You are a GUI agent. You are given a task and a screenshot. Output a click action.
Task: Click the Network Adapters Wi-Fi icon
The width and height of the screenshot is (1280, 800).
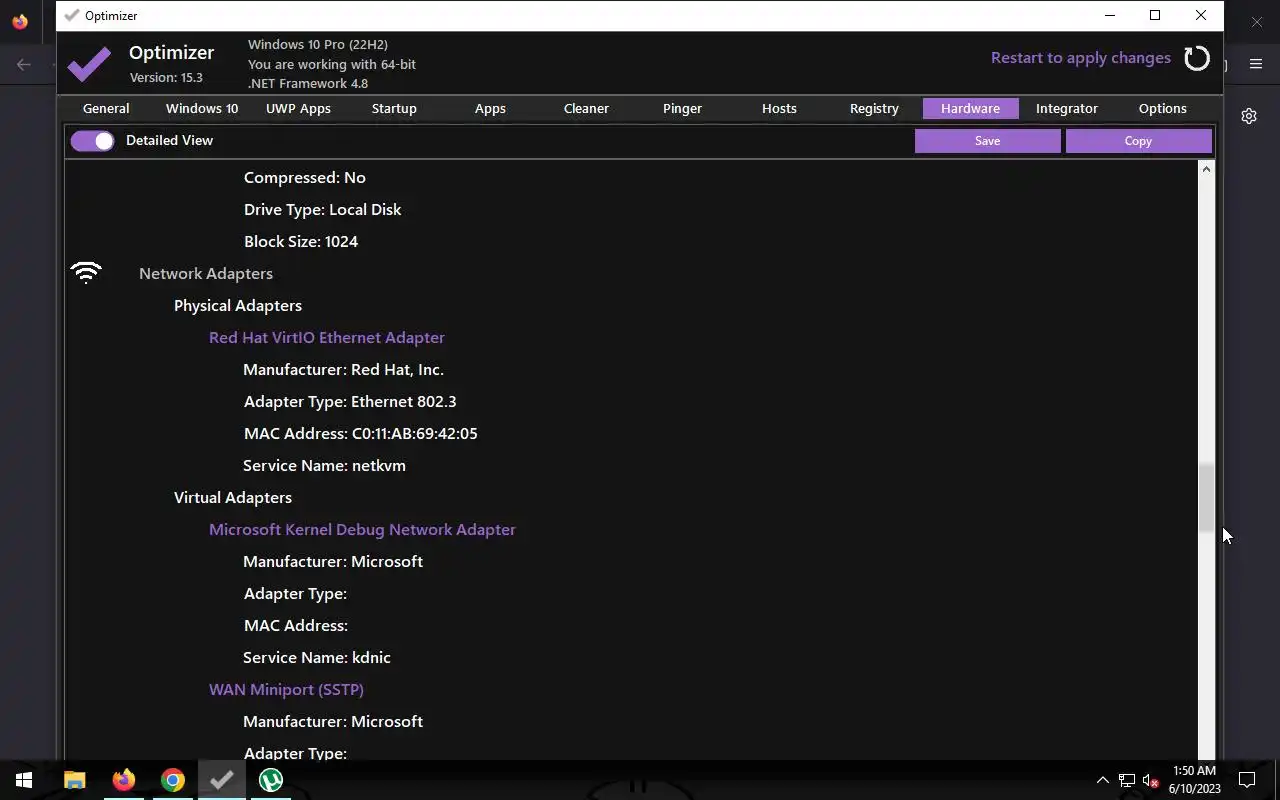[x=86, y=273]
